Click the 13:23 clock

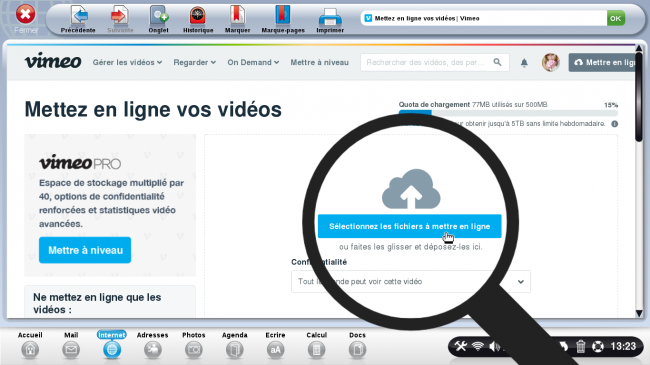click(623, 346)
